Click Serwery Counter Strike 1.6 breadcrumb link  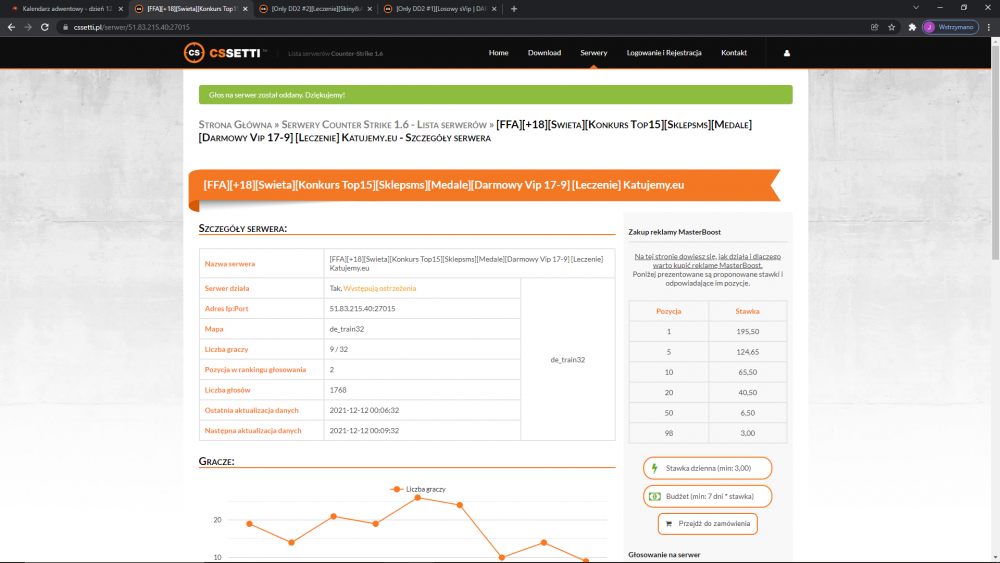[384, 125]
